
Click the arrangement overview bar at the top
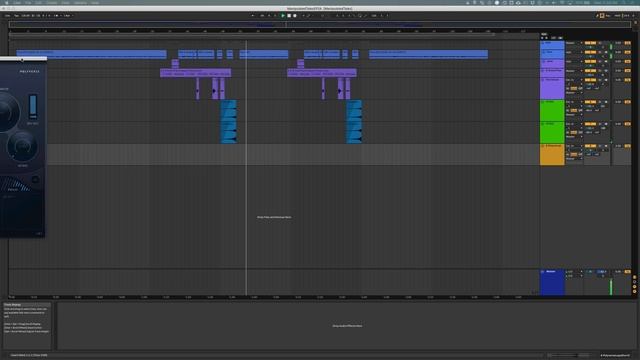[x=320, y=25]
